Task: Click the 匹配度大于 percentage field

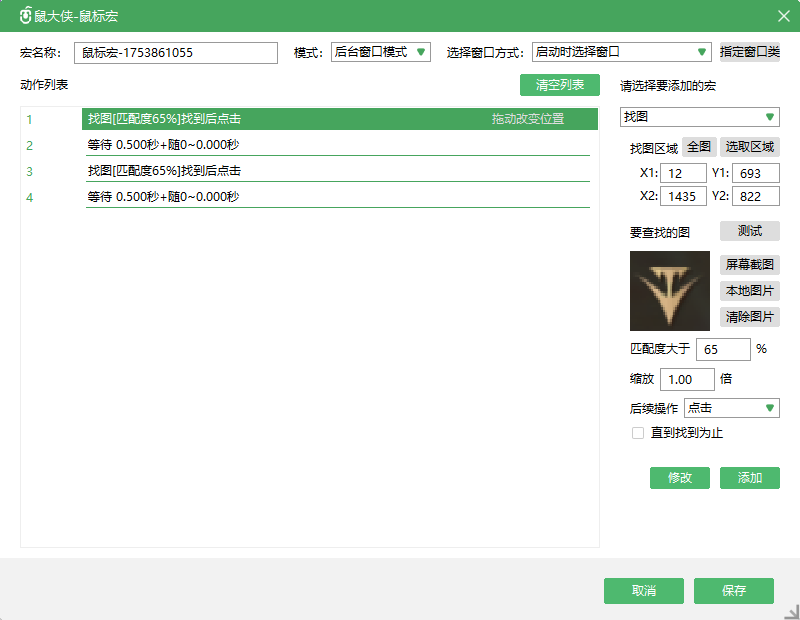Action: coord(722,349)
